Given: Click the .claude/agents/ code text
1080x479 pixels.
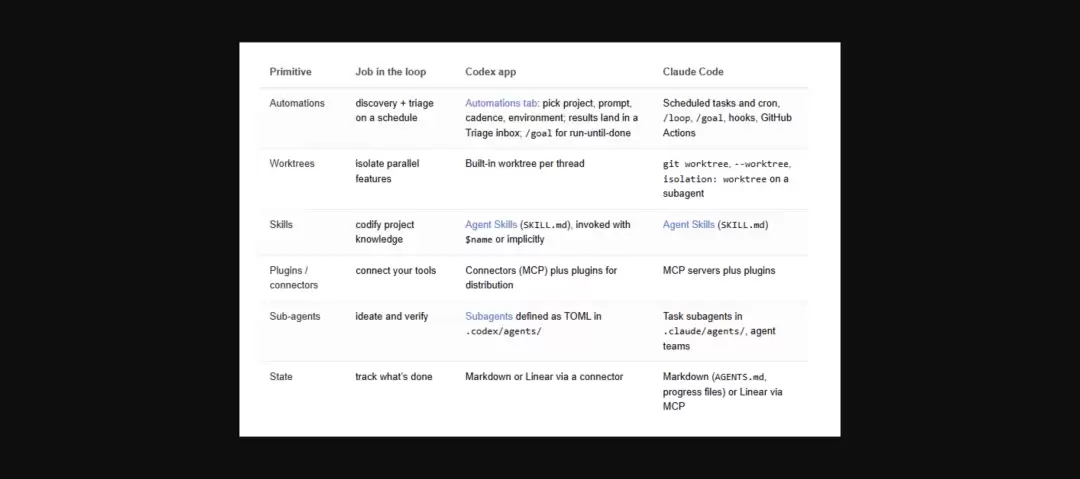Looking at the screenshot, I should 704,332.
